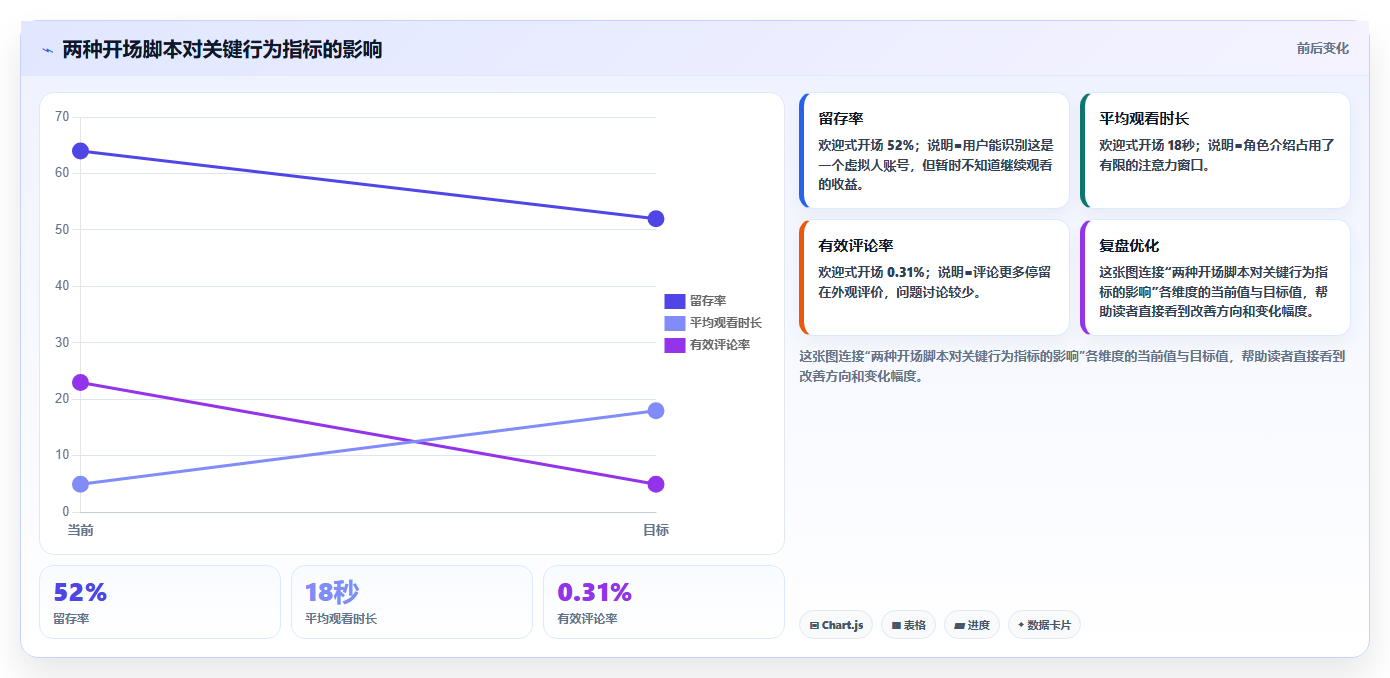Click the 平均观看时长 data point at 当前

(x=81, y=484)
